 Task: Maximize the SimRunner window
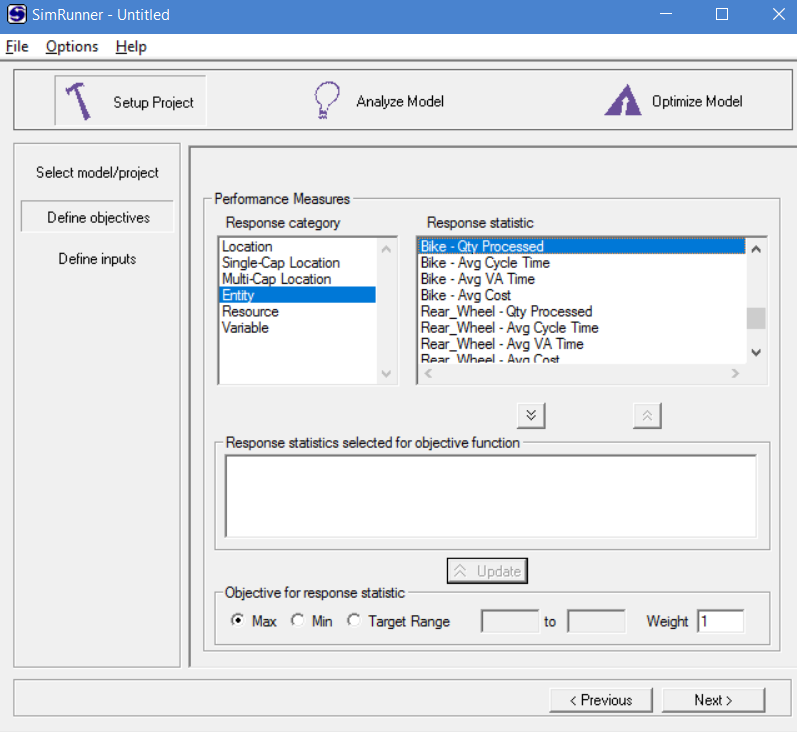pyautogui.click(x=722, y=14)
